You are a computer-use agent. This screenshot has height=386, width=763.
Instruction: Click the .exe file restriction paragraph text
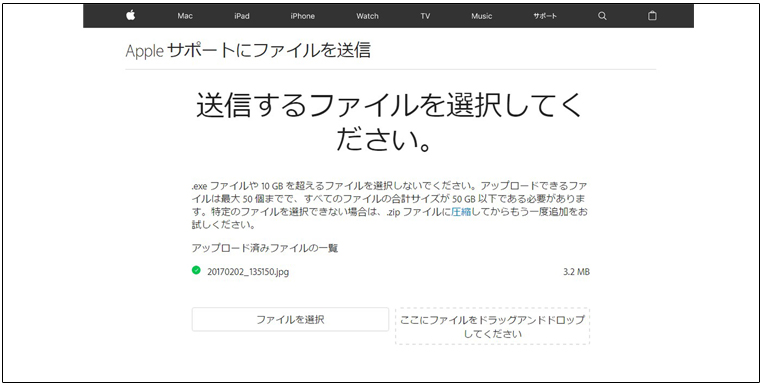[x=389, y=205]
